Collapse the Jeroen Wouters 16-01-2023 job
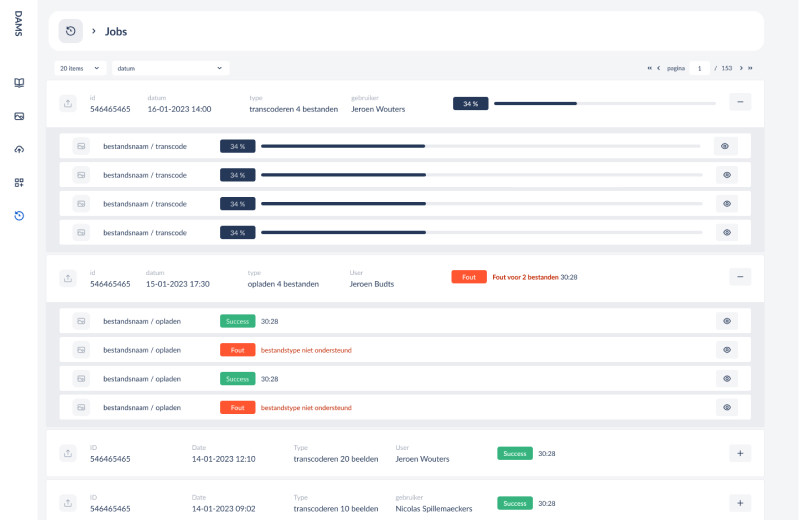Image resolution: width=800 pixels, height=520 pixels. [740, 102]
